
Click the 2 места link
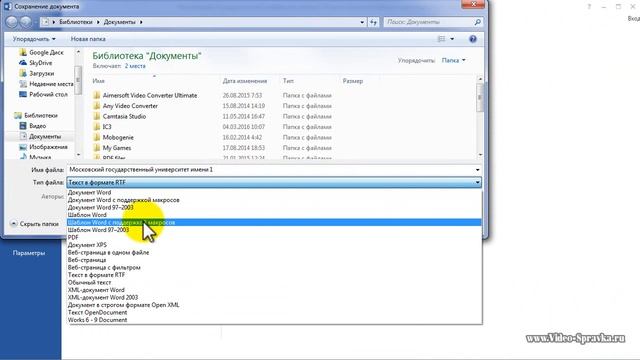pos(135,66)
